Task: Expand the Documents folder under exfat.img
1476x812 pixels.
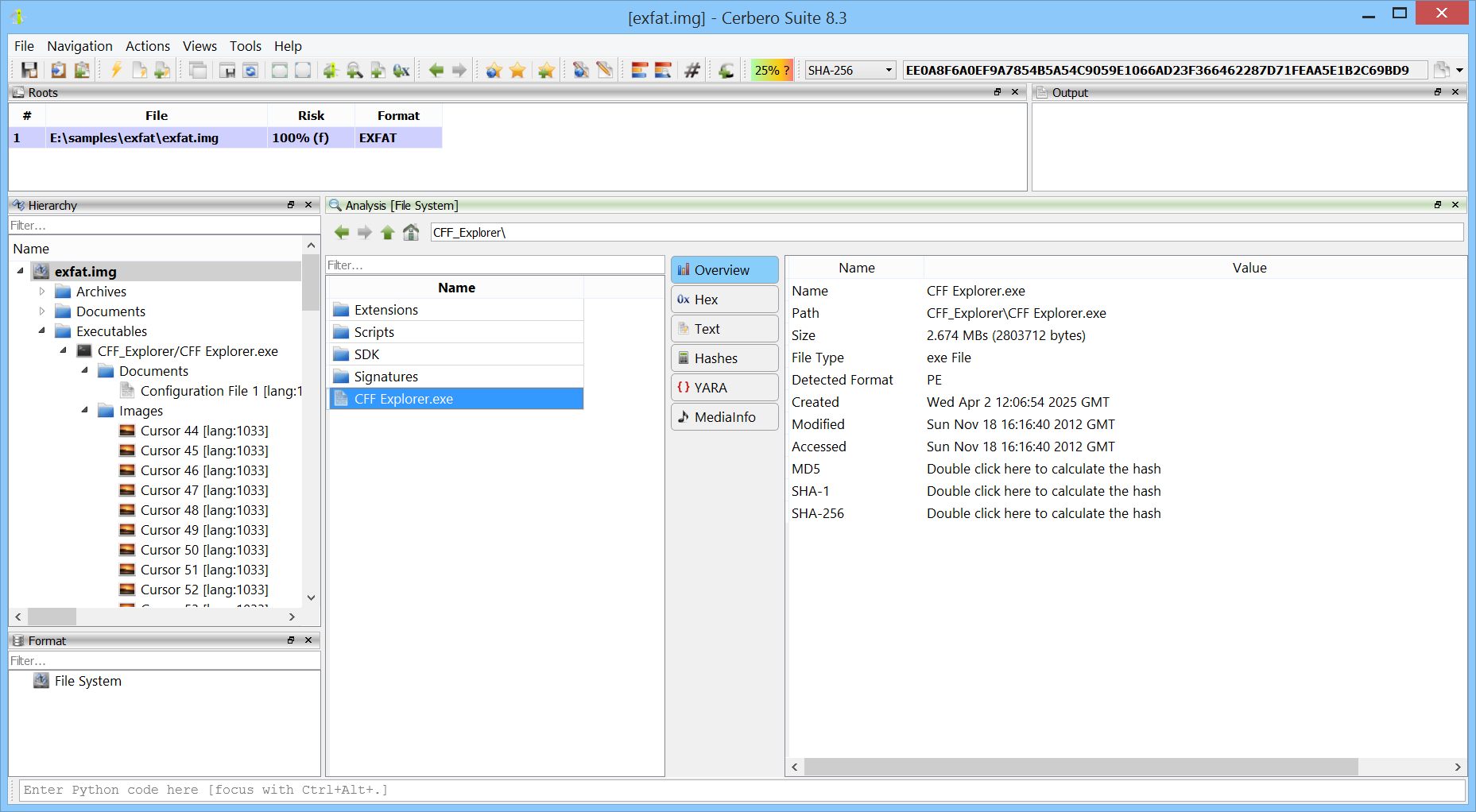Action: [x=42, y=311]
